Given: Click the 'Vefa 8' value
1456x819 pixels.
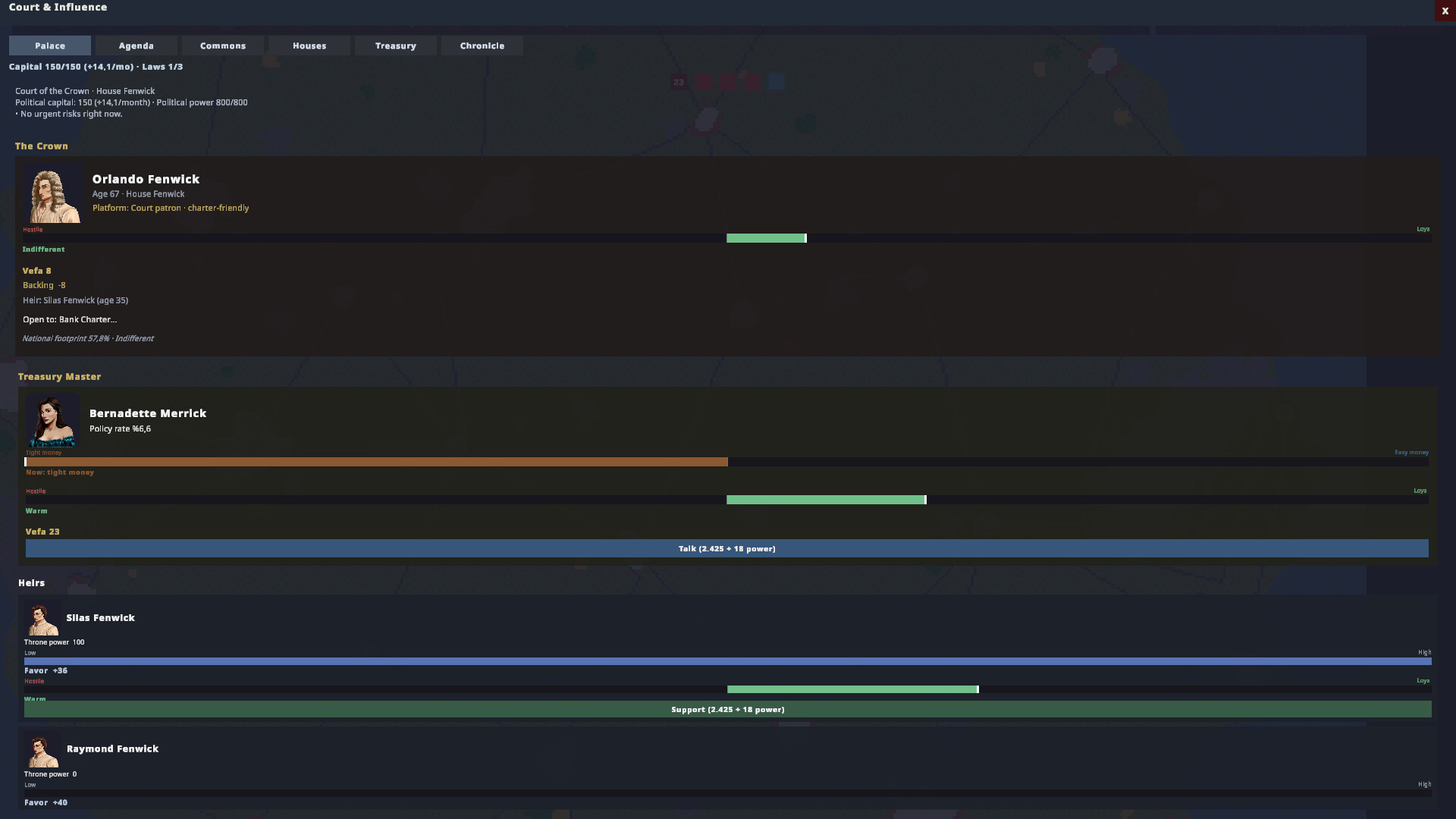Looking at the screenshot, I should [x=37, y=271].
